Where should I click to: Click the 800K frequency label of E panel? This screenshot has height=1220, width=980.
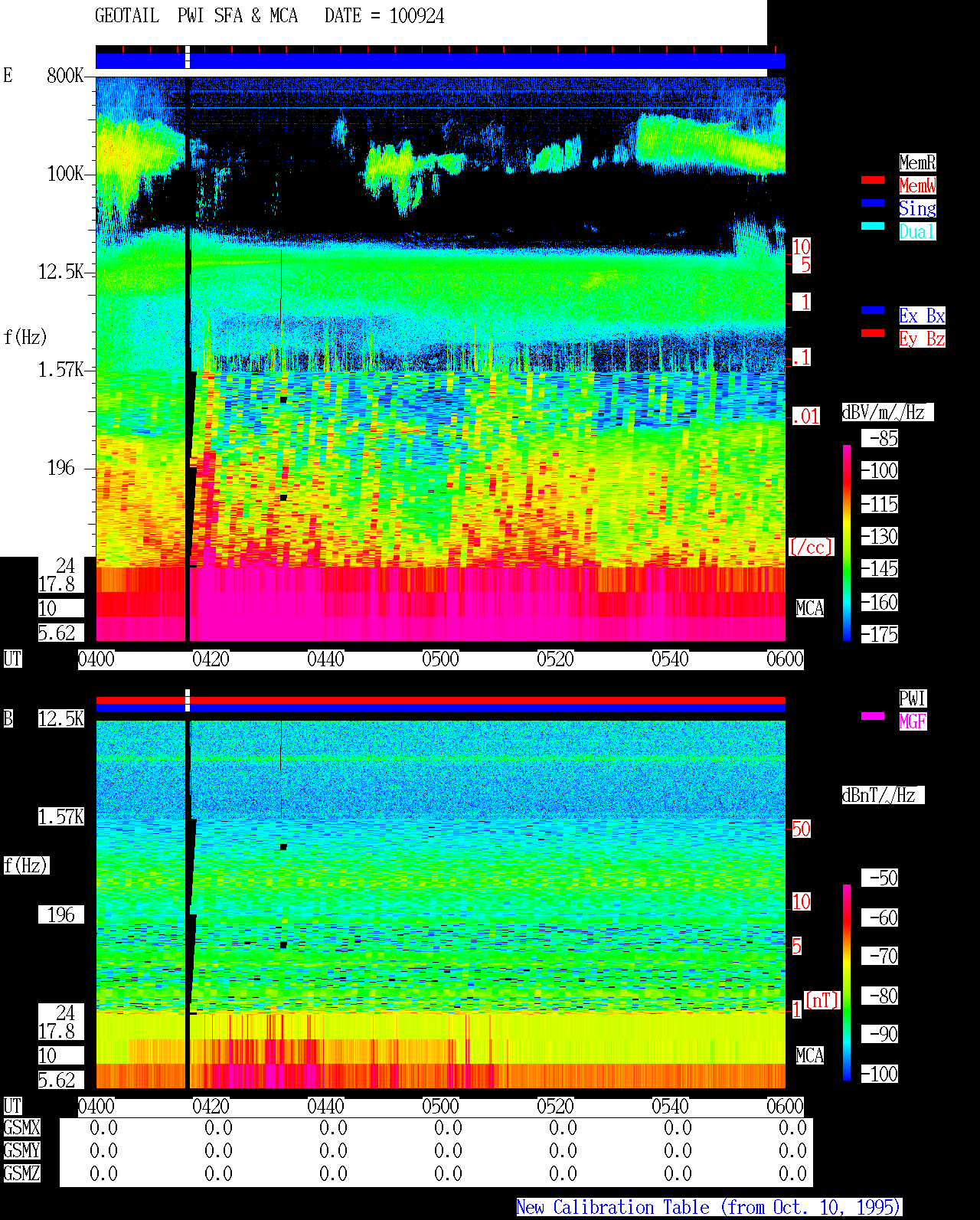pyautogui.click(x=66, y=75)
